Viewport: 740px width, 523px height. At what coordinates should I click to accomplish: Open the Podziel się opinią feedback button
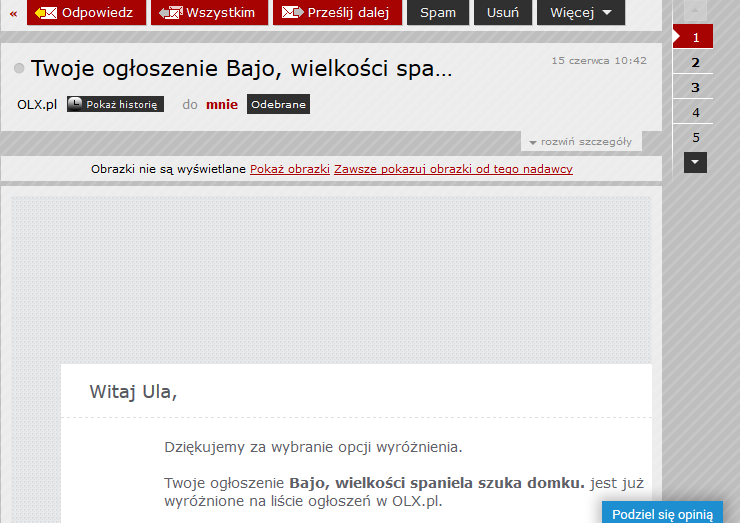pos(662,513)
